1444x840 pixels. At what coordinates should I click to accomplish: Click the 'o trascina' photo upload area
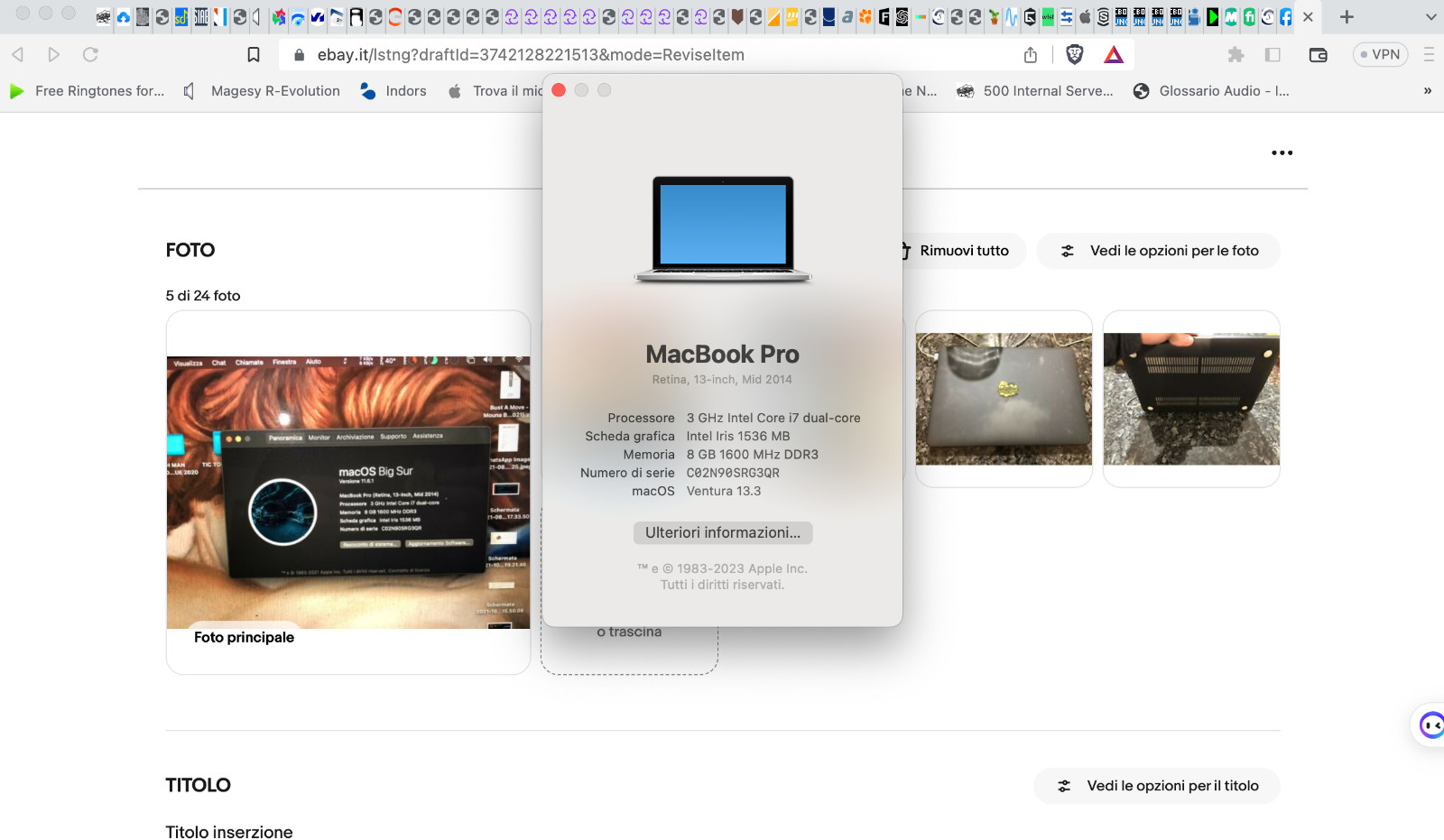pos(629,632)
